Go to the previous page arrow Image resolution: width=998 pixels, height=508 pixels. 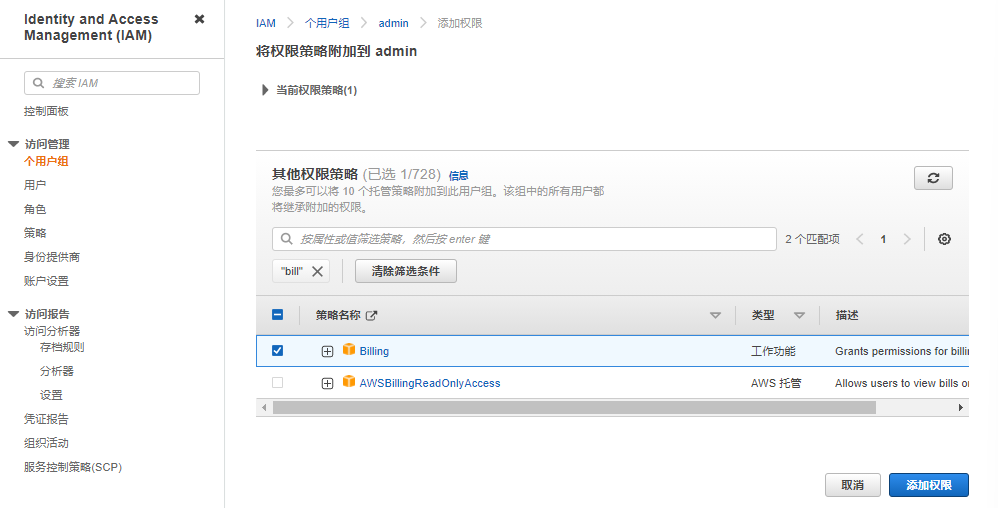point(860,239)
